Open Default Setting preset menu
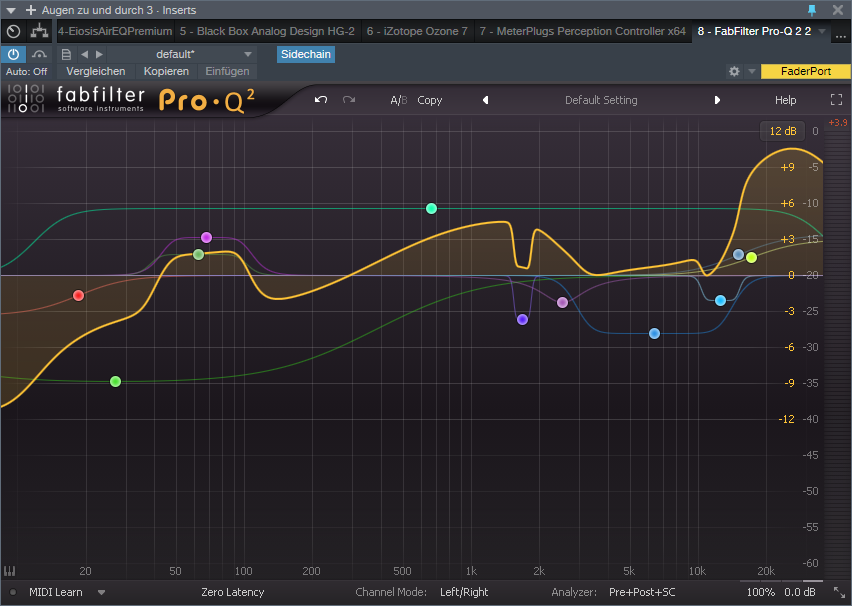852x606 pixels. pyautogui.click(x=601, y=100)
